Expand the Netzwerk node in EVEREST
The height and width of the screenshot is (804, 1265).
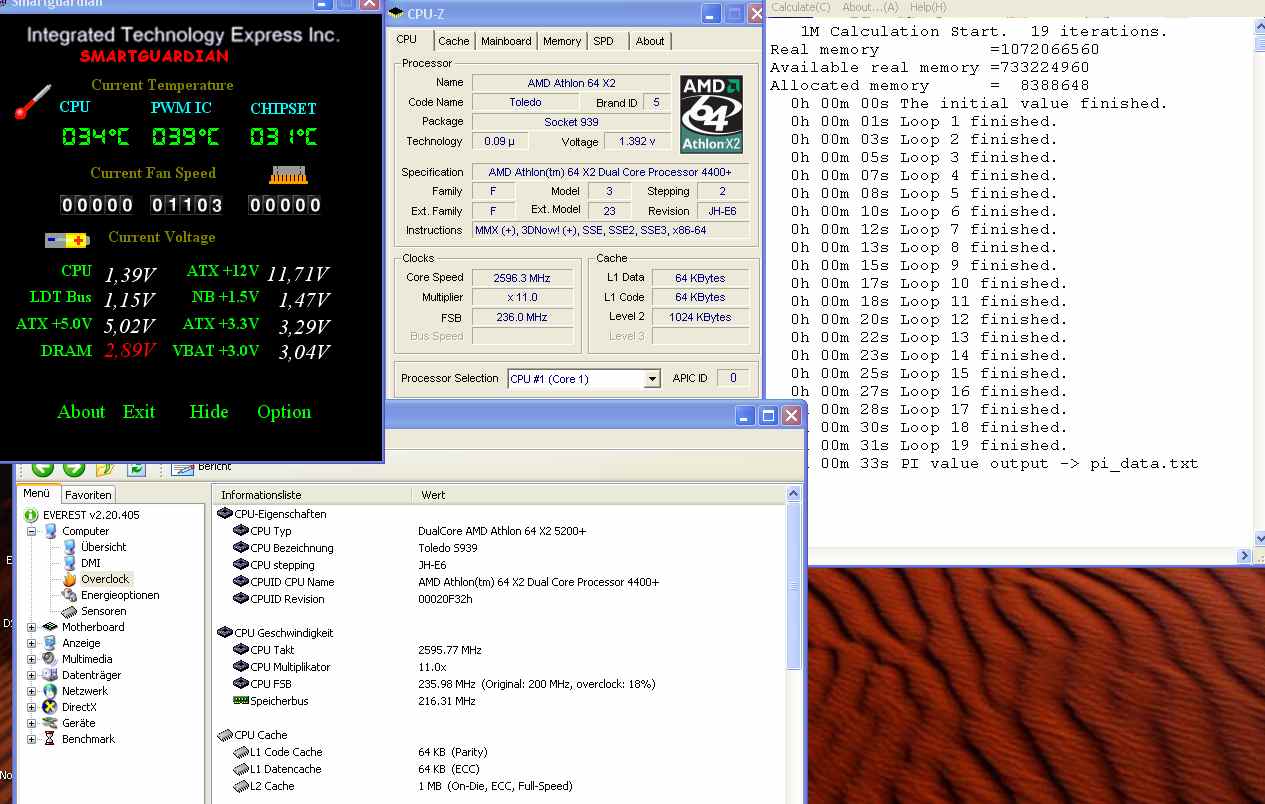click(x=31, y=691)
